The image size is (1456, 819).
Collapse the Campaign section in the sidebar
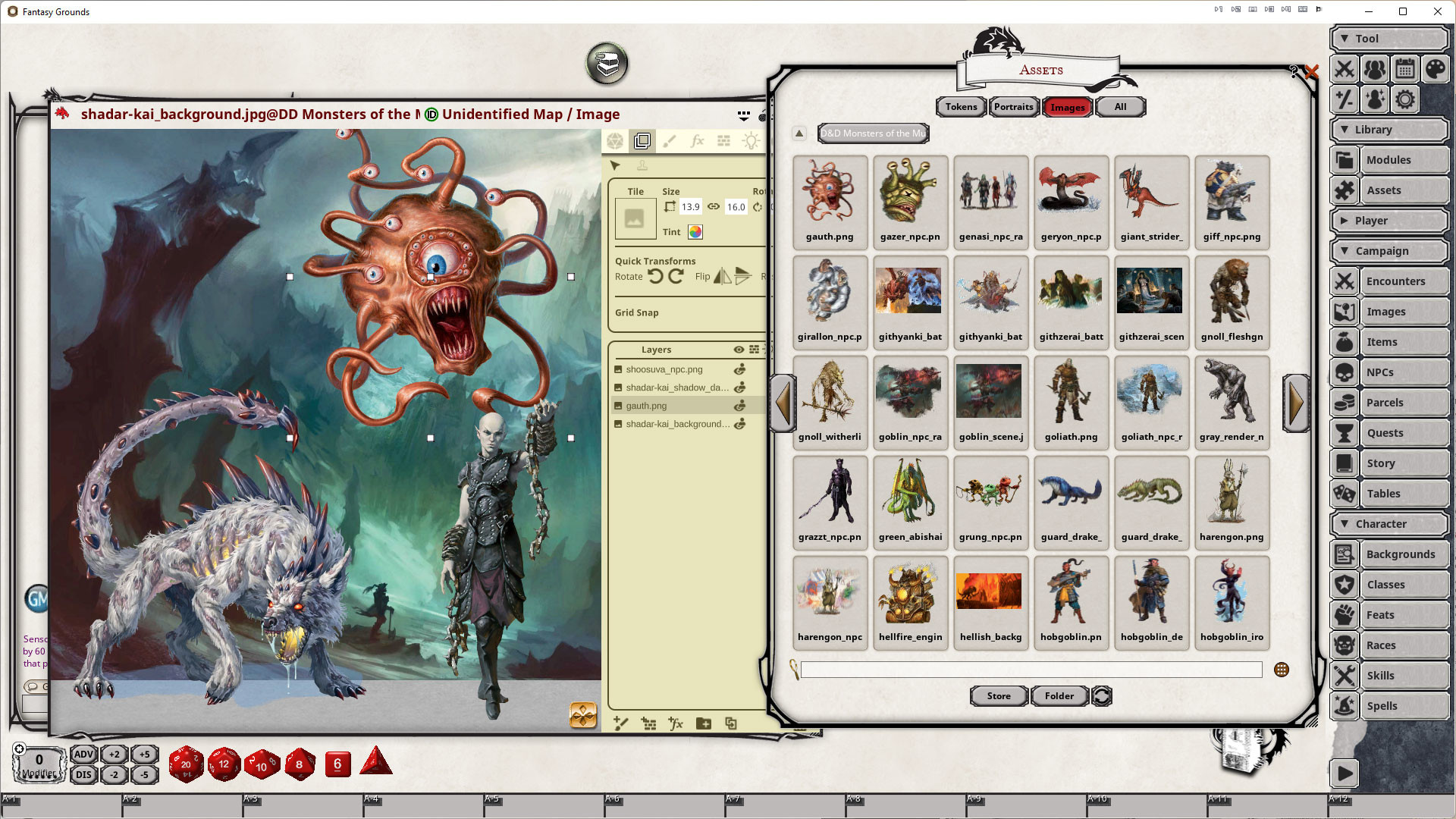click(1389, 250)
